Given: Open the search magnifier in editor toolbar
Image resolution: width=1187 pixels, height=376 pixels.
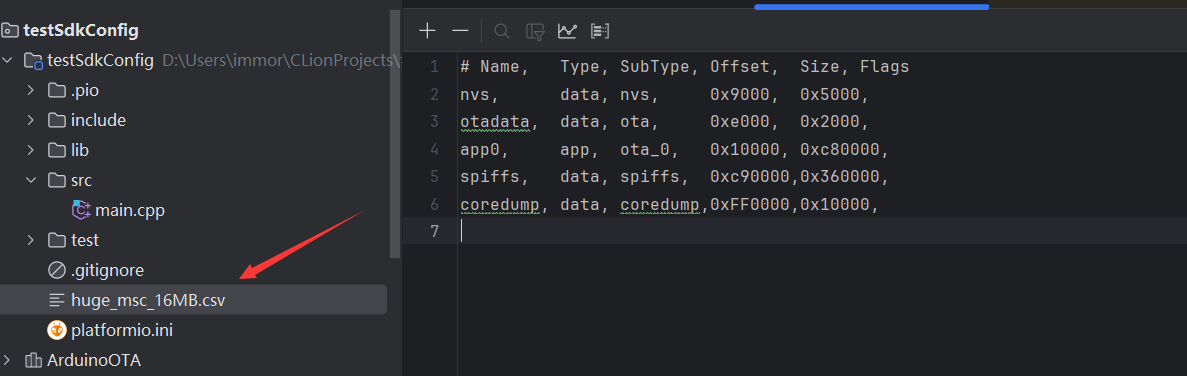Looking at the screenshot, I should tap(501, 31).
